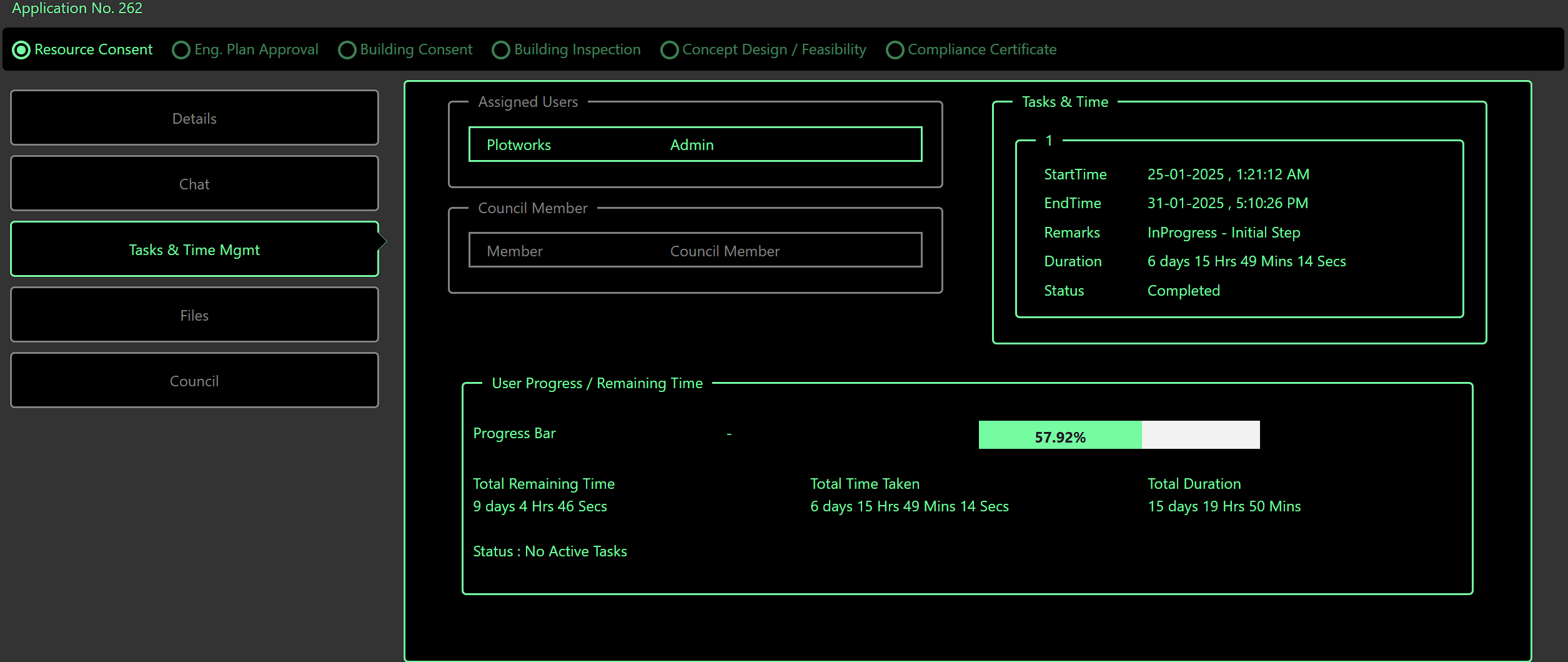This screenshot has height=662, width=1568.
Task: Click the Council Member section header
Action: tap(533, 208)
